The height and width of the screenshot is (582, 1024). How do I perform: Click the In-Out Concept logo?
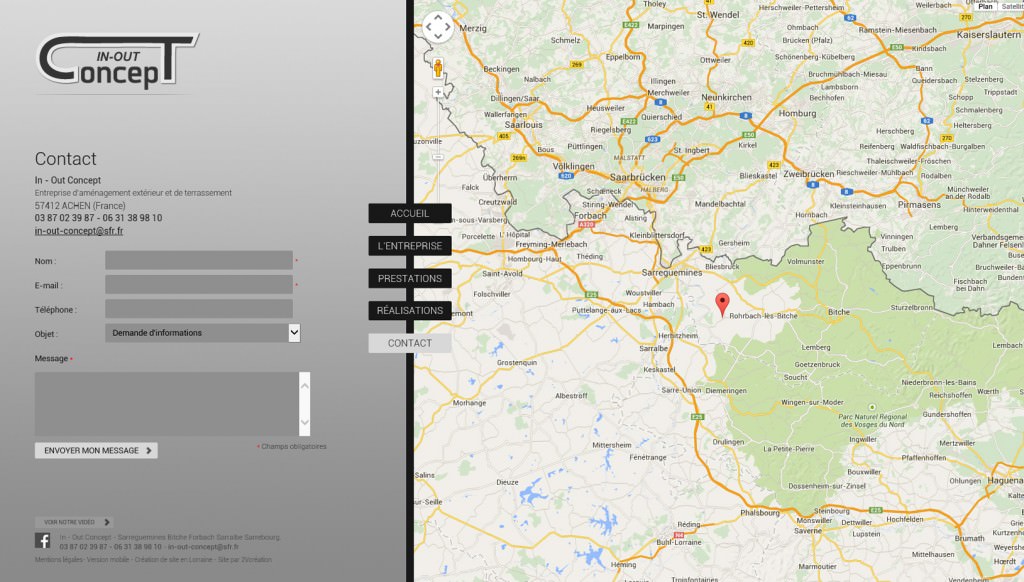[x=118, y=61]
